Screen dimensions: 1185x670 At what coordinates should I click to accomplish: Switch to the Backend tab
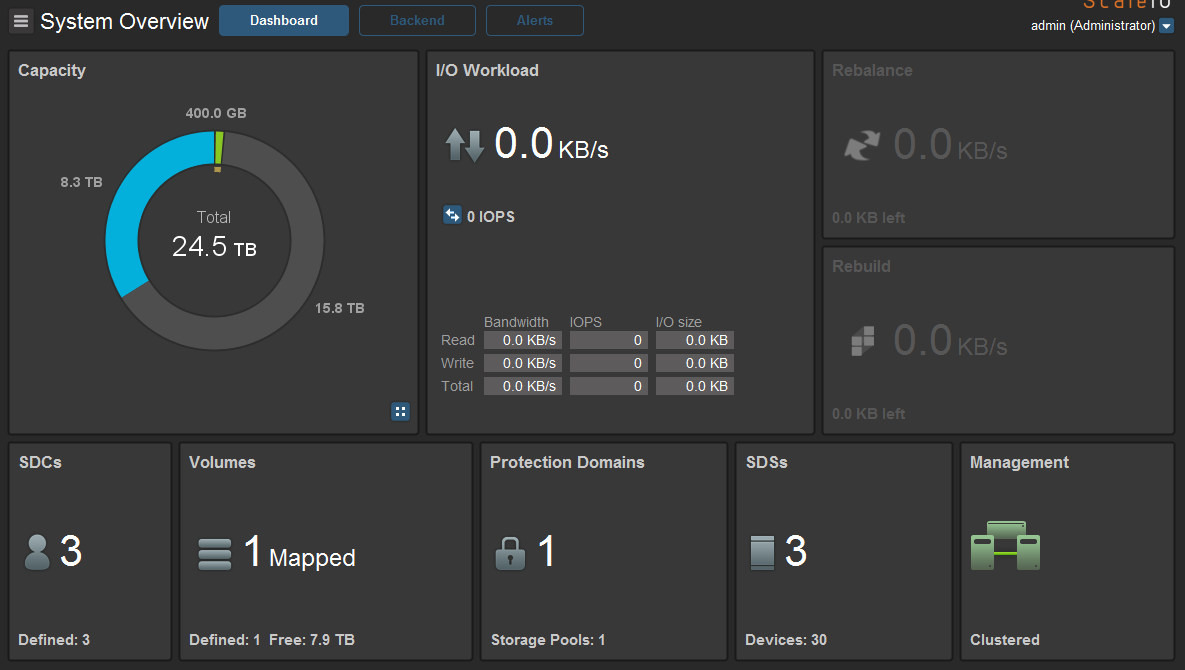417,20
